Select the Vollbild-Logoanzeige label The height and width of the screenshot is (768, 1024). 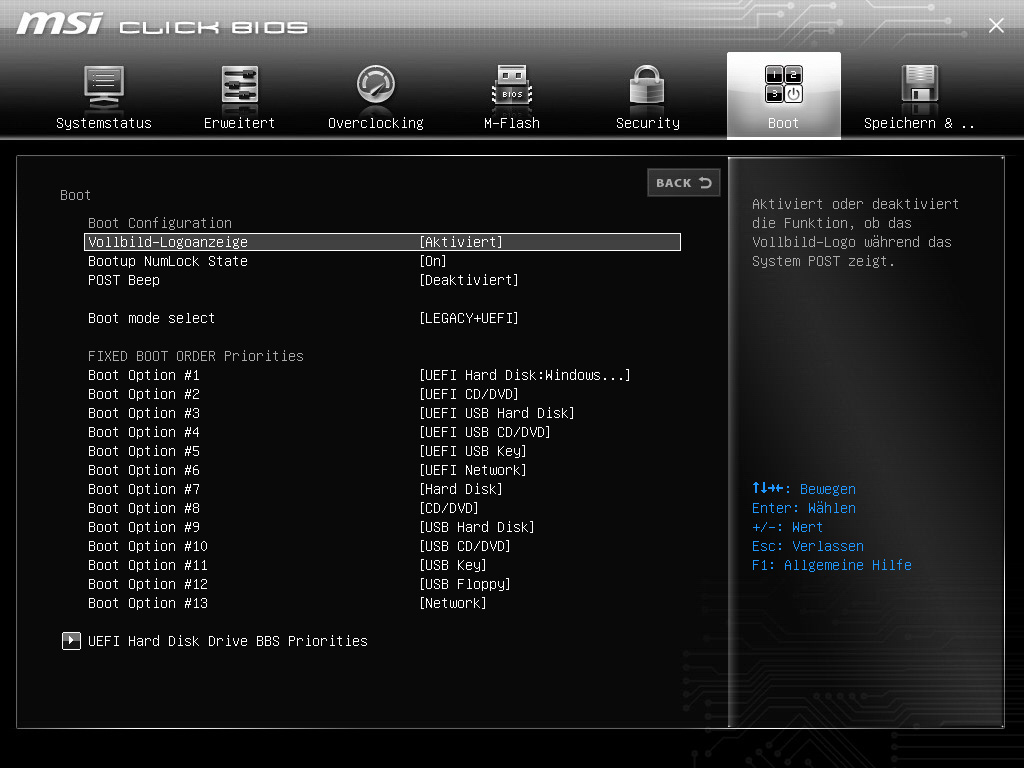168,242
